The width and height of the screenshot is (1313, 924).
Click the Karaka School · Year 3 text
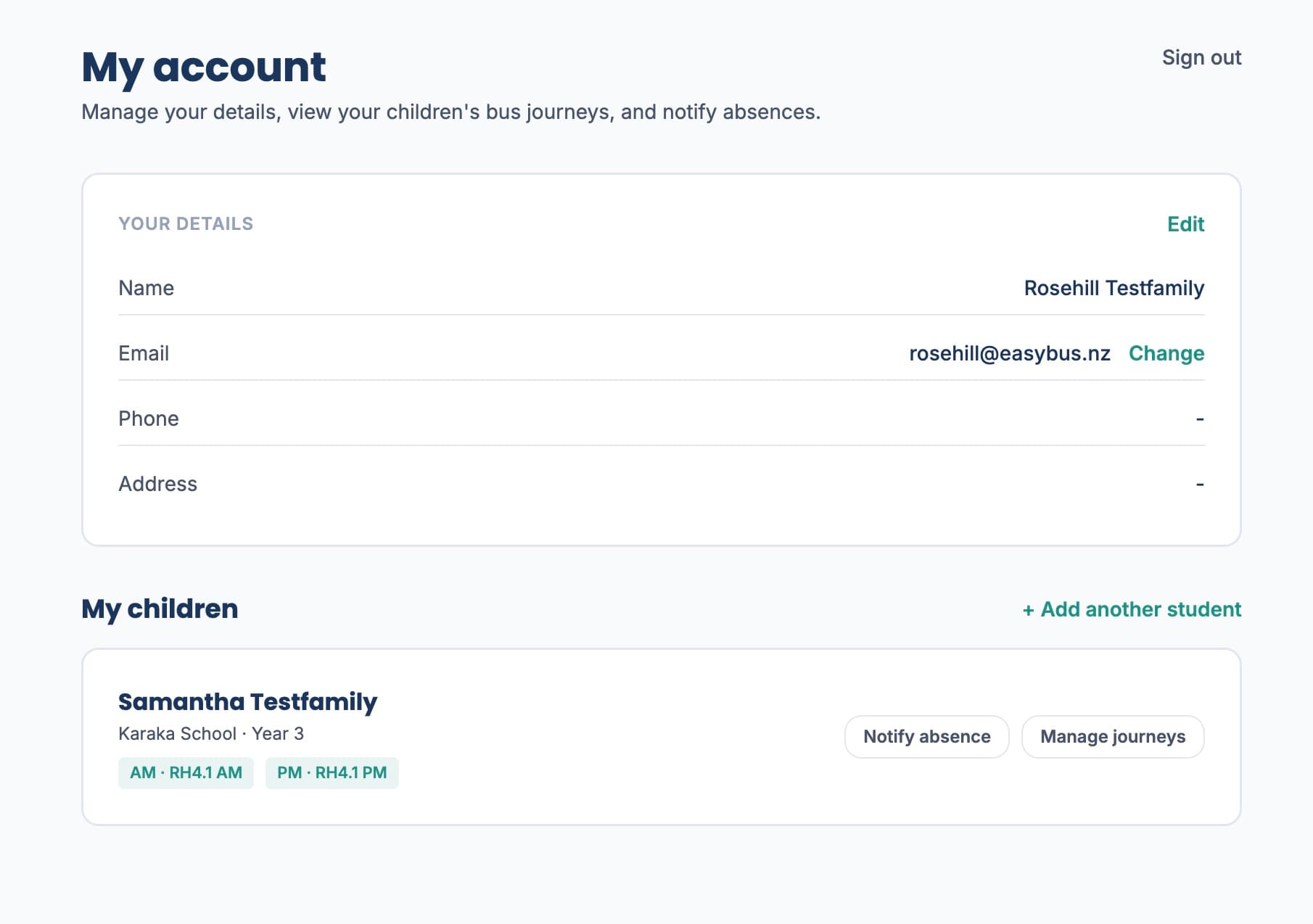coord(211,734)
